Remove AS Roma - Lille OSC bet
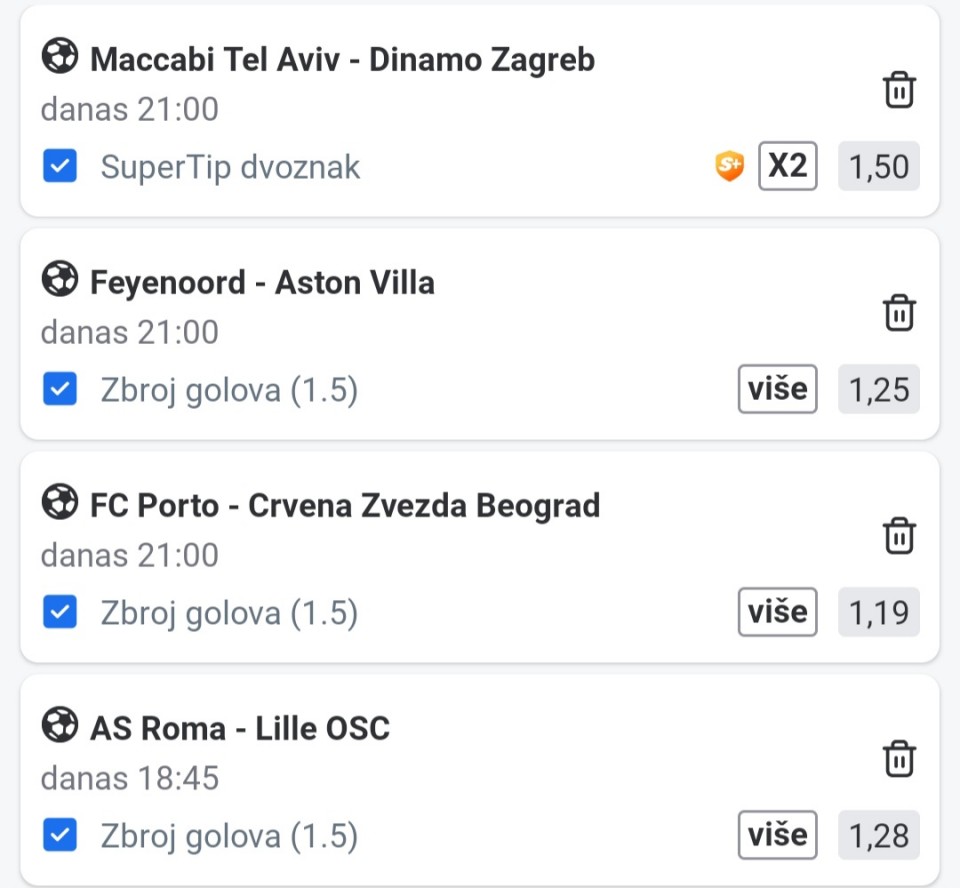Image resolution: width=960 pixels, height=888 pixels. [899, 759]
